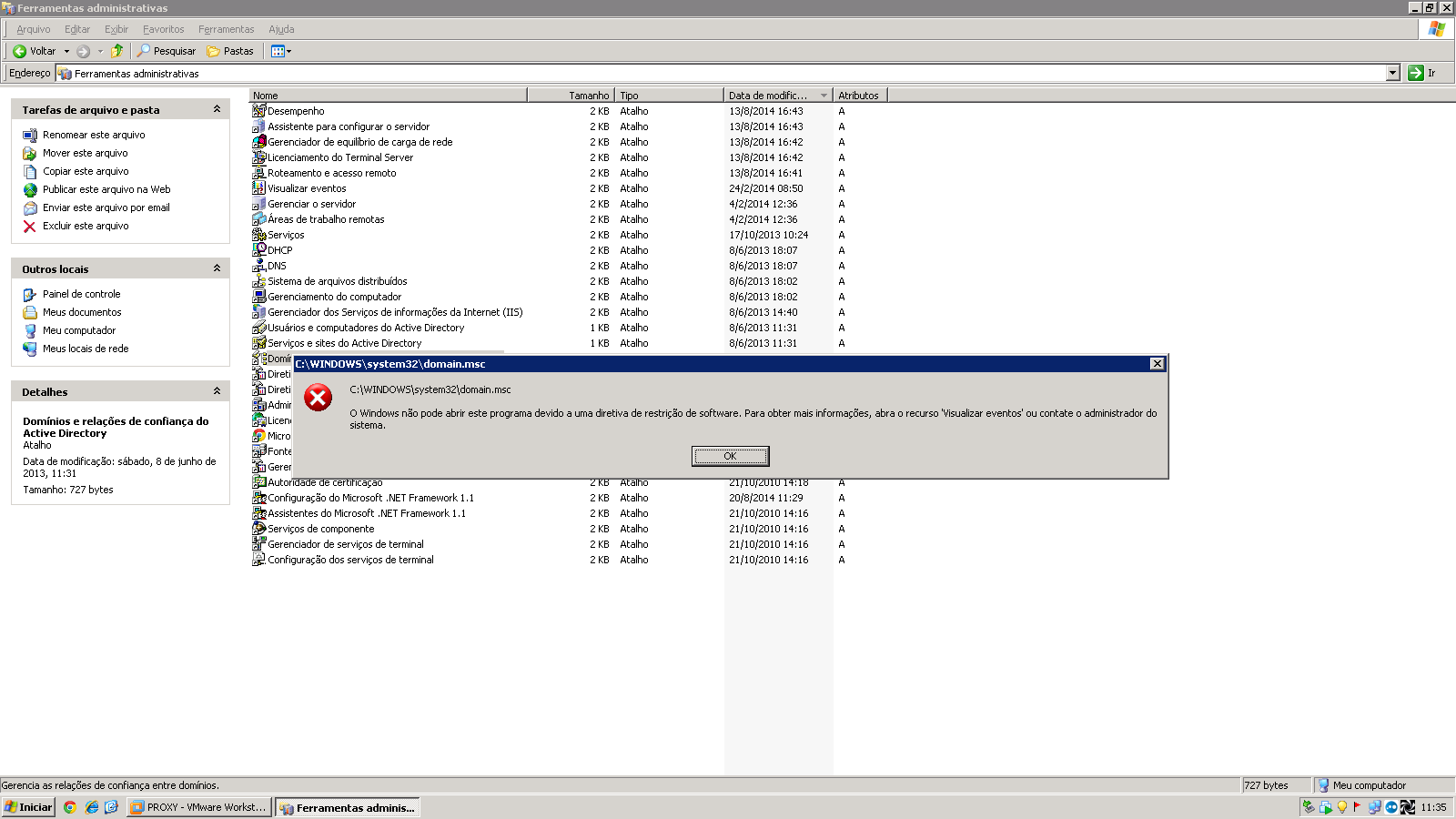
Task: Launch Chrome from quick launch
Action: tap(70, 807)
